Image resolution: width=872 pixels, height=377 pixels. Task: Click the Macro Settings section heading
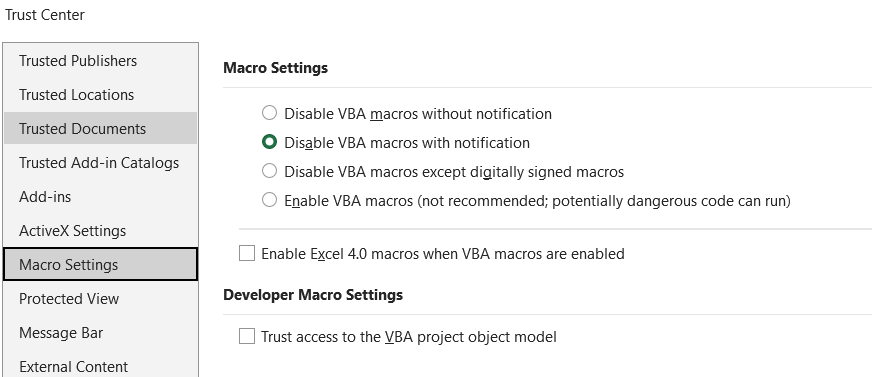coord(275,68)
